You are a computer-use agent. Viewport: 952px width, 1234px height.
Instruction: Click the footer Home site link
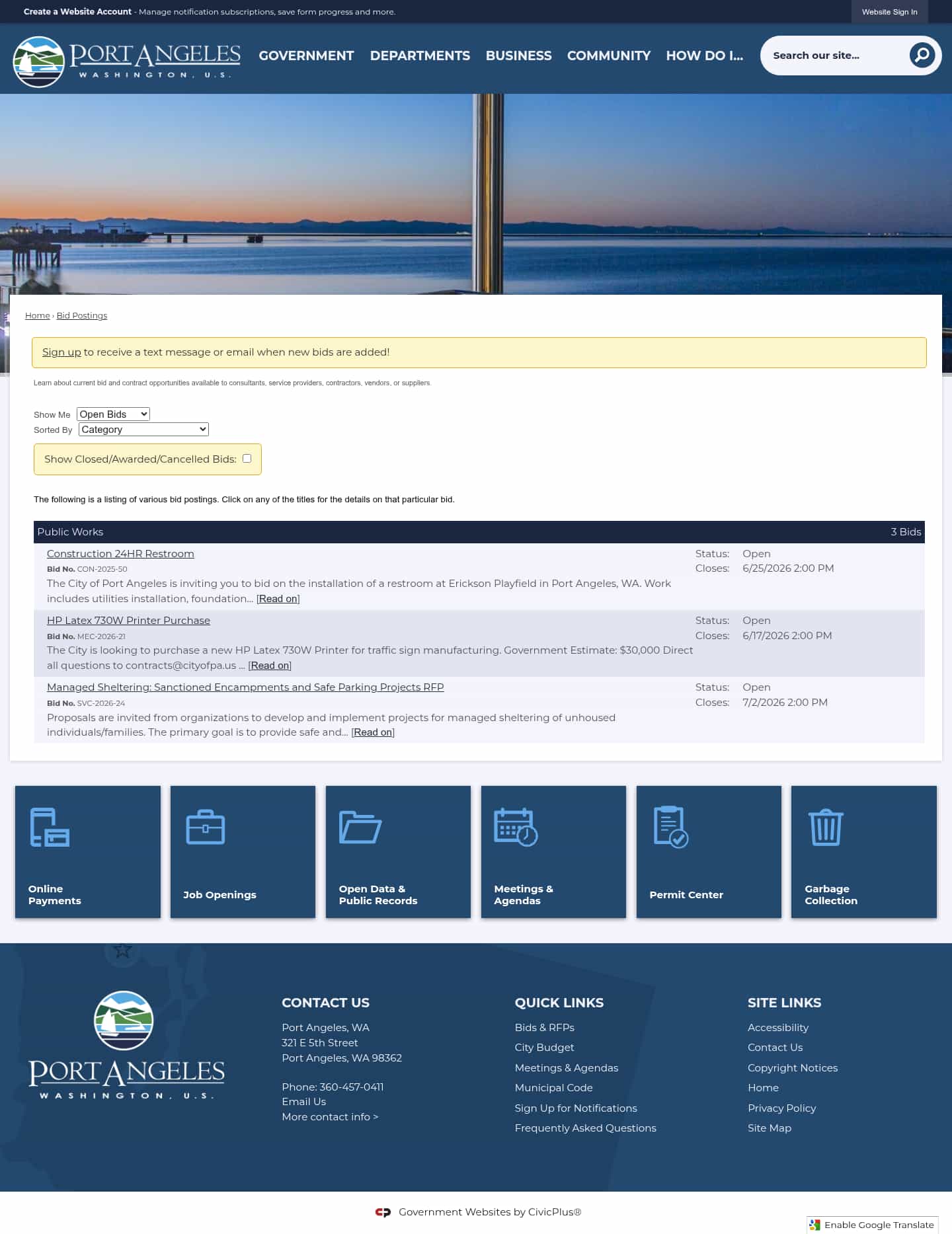763,1088
